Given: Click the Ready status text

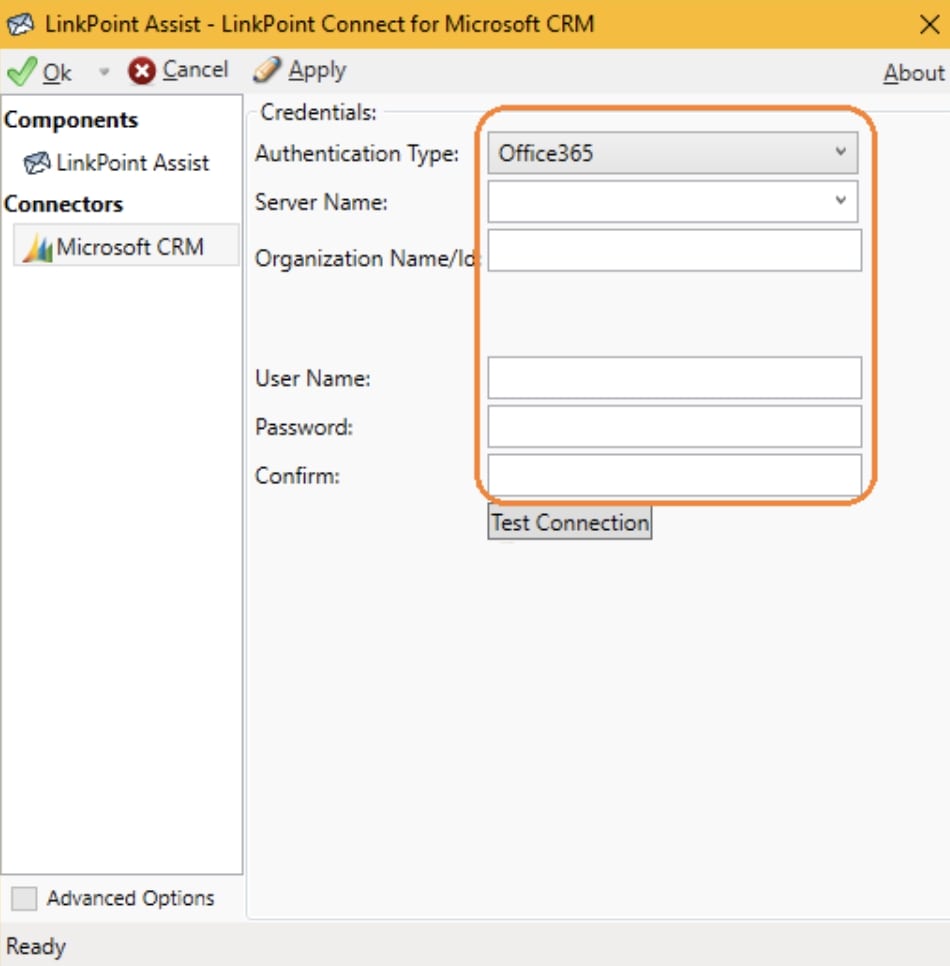Looking at the screenshot, I should click(x=36, y=946).
